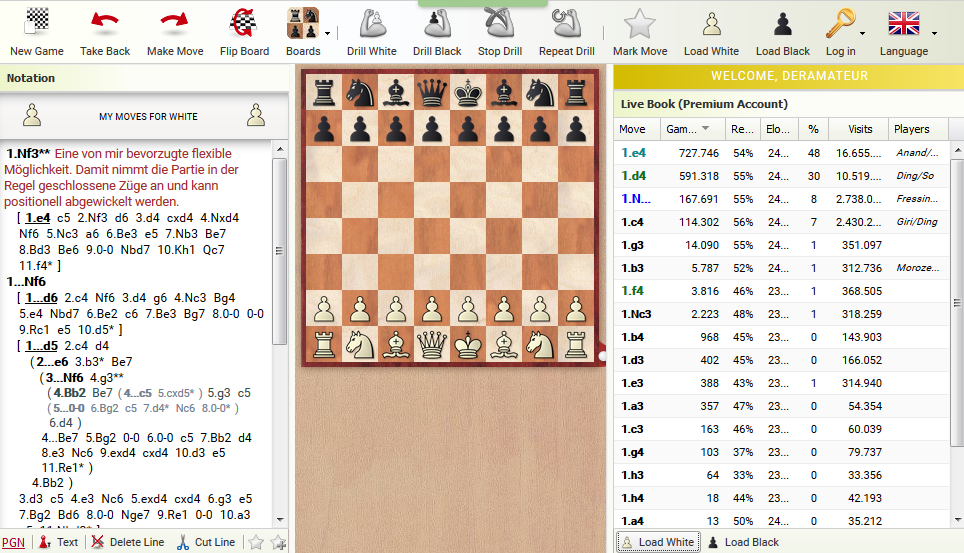This screenshot has height=553, width=964.
Task: Click the notation panel vertical scrollbar
Action: pyautogui.click(x=280, y=250)
